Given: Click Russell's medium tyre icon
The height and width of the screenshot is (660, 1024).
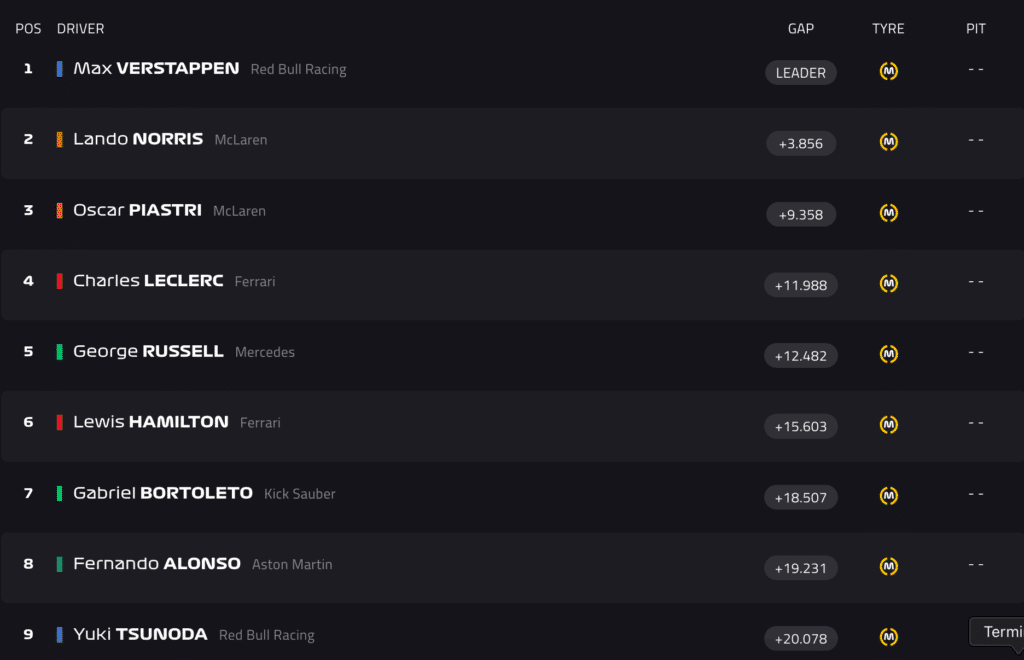Looking at the screenshot, I should 888,354.
